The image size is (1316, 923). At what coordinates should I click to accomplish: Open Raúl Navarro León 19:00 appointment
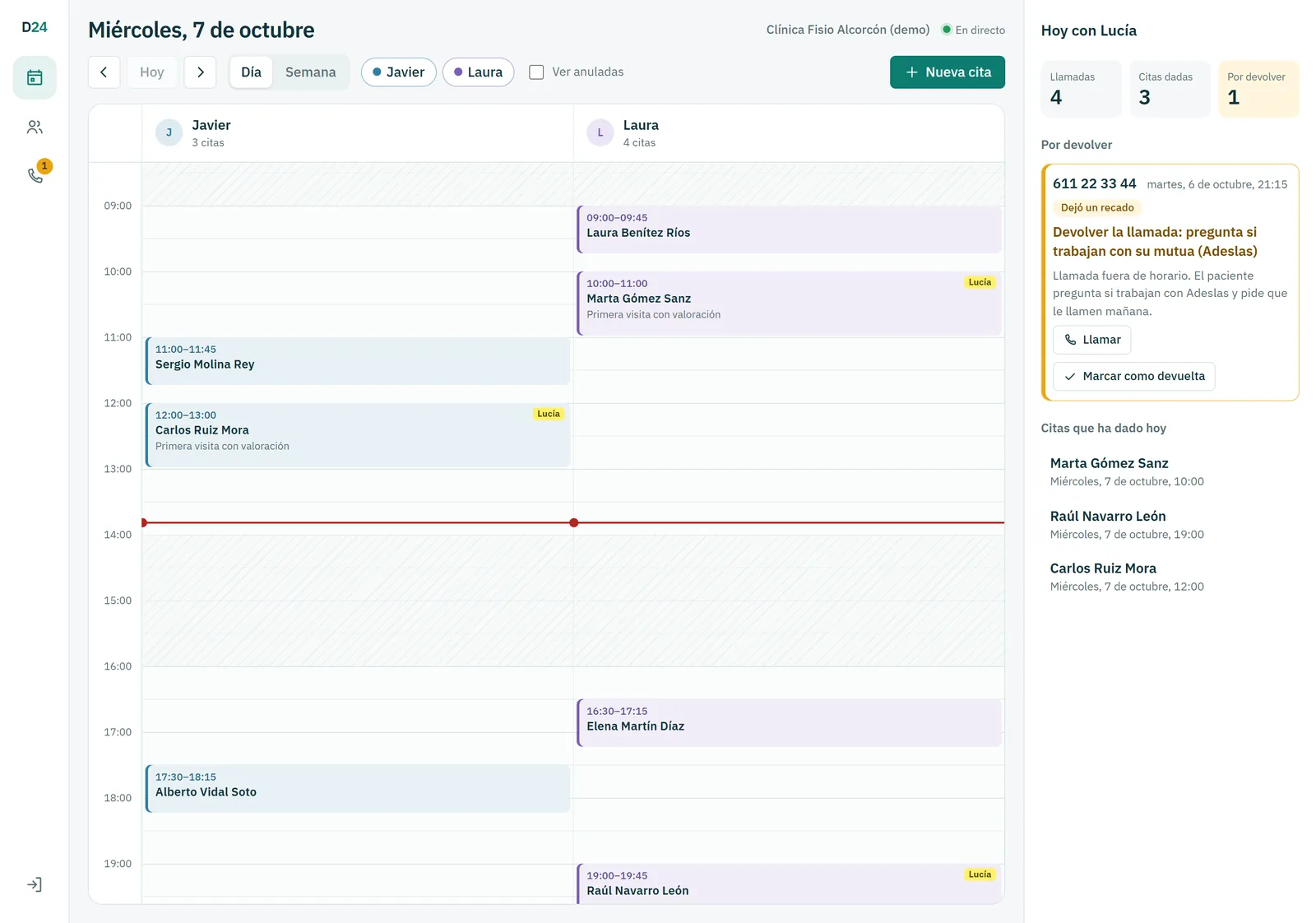[790, 884]
